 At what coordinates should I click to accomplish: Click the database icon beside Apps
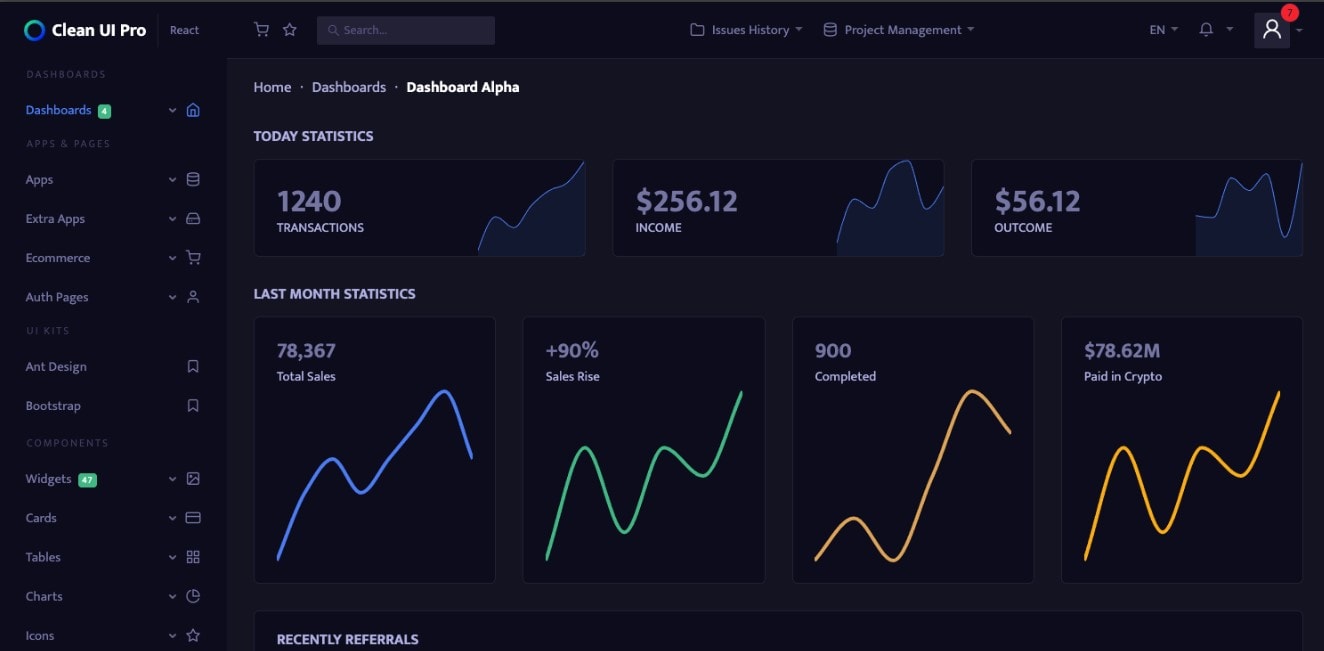pos(193,180)
